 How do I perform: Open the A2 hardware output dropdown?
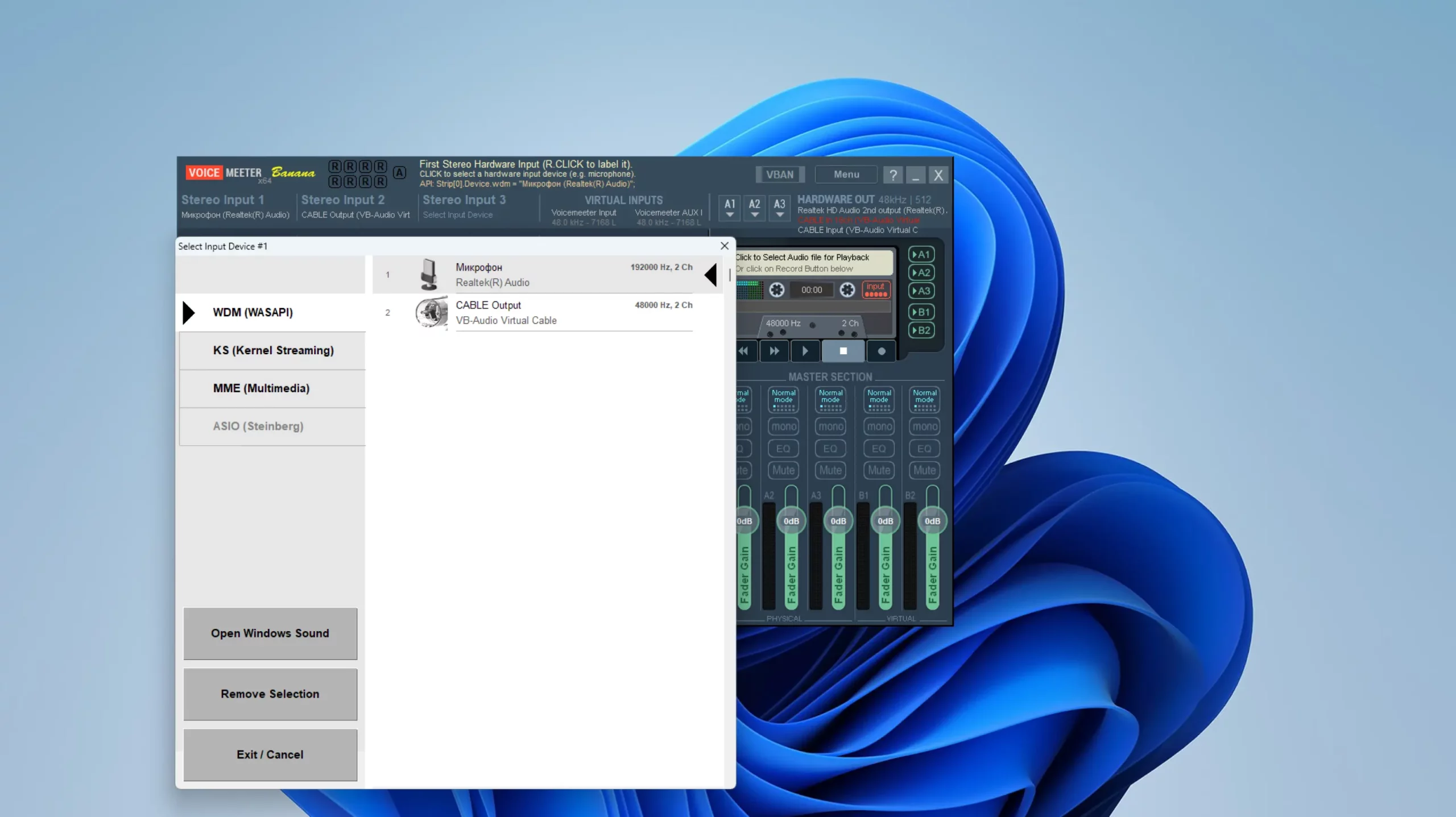coord(754,208)
